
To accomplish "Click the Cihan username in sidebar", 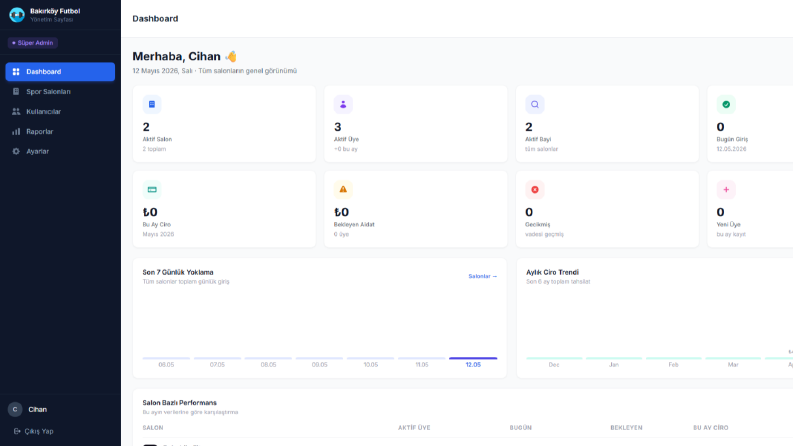I will [x=37, y=410].
